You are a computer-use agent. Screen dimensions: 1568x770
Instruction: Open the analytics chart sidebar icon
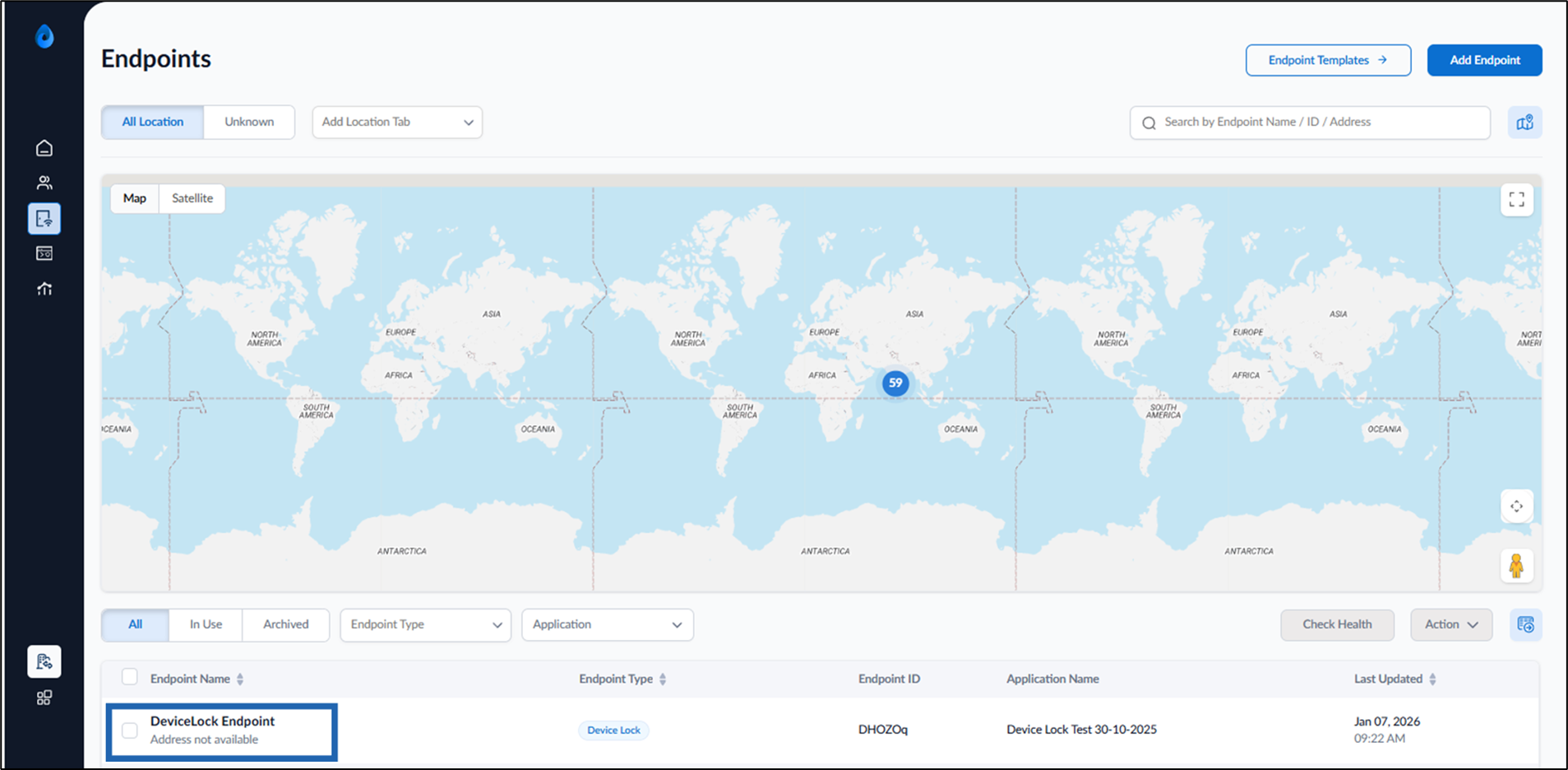click(x=44, y=289)
